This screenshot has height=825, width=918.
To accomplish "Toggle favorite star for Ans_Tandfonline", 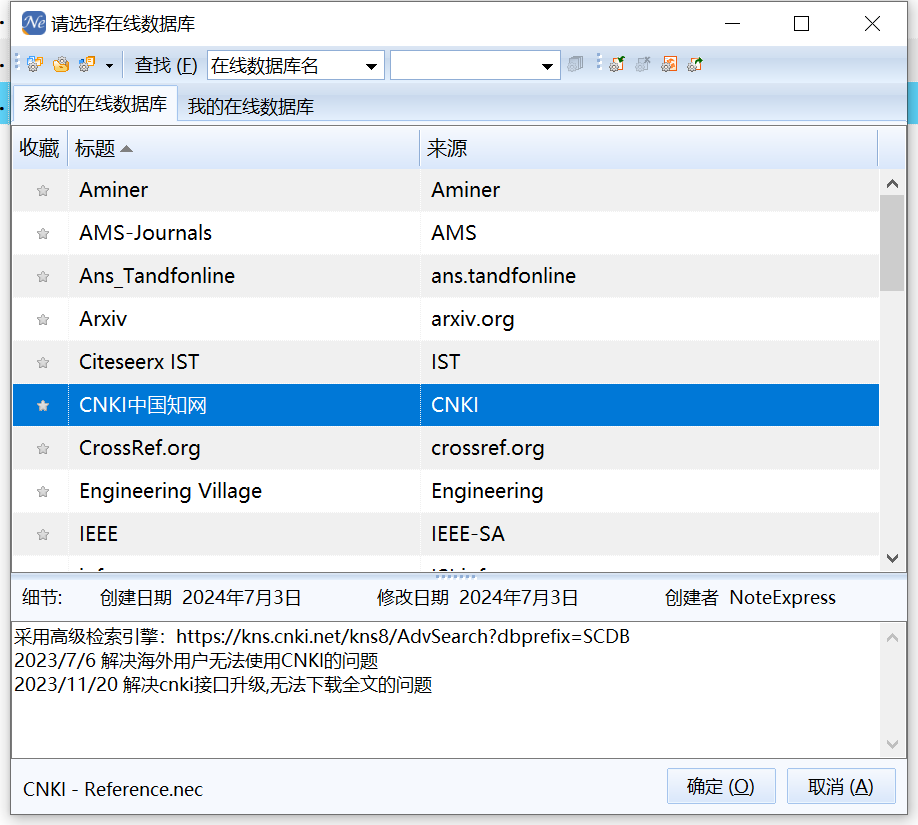I will [x=43, y=276].
